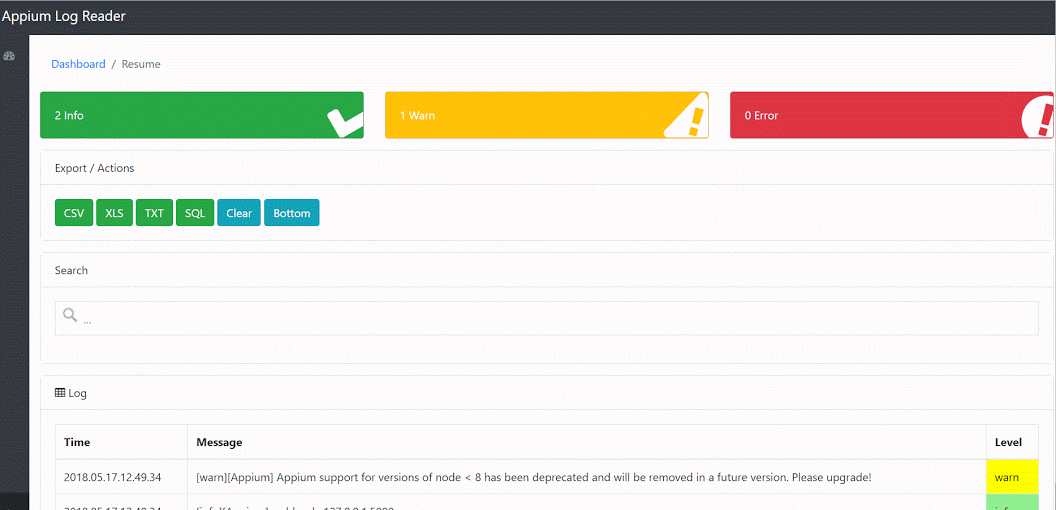Export log as XLS
Image resolution: width=1056 pixels, height=510 pixels.
pyautogui.click(x=114, y=213)
